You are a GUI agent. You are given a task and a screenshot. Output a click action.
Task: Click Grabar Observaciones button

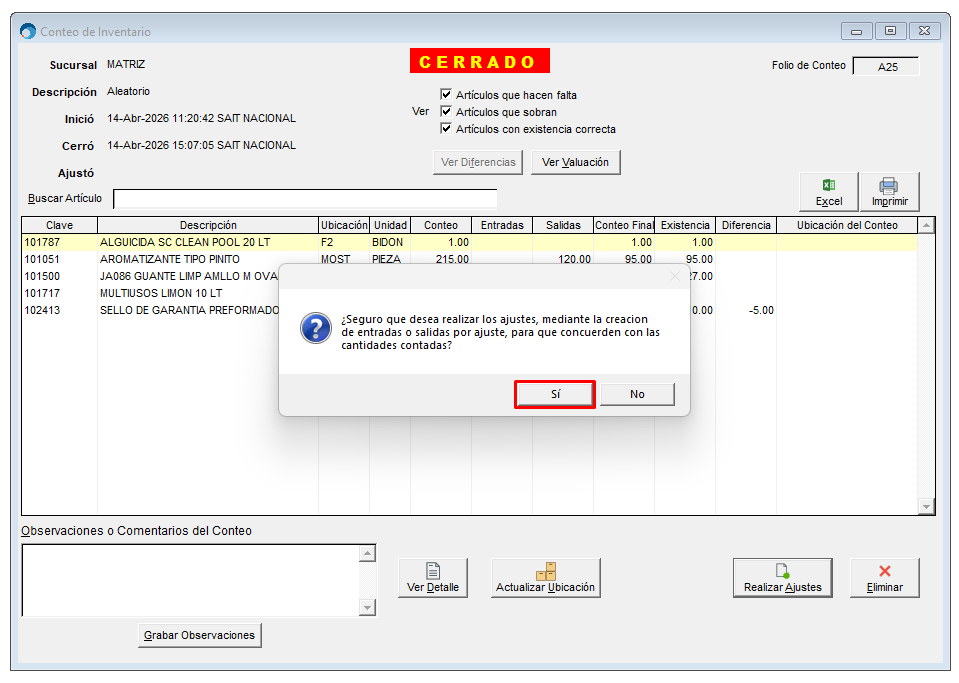tap(199, 635)
